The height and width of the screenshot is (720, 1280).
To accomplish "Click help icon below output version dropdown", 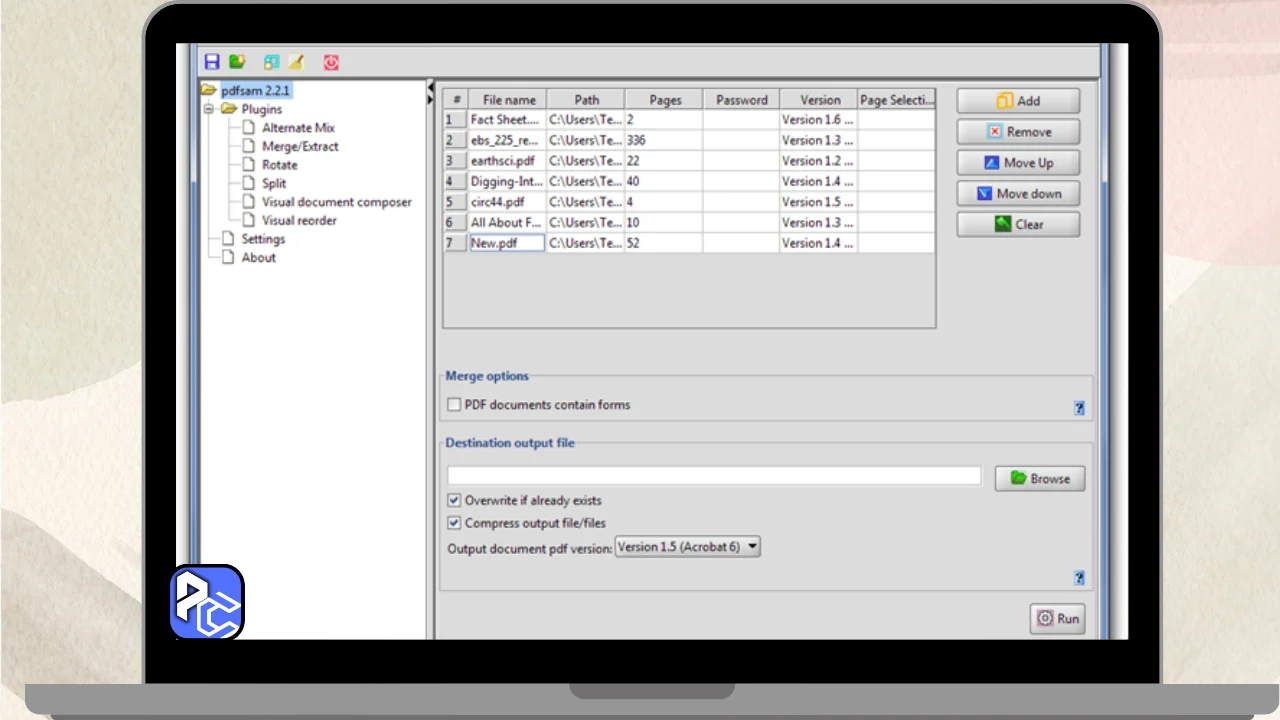I will (x=1079, y=578).
